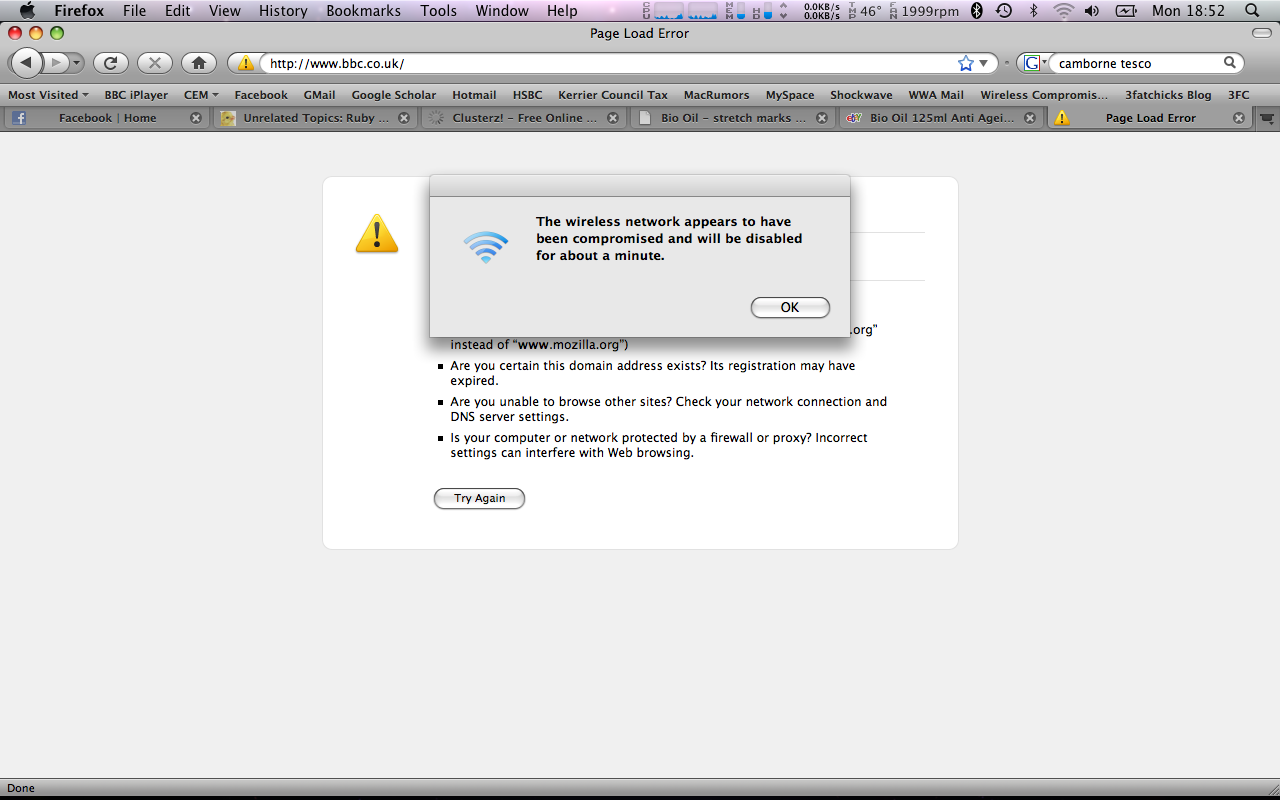Open the Bookmarks menu
This screenshot has height=800, width=1280.
click(363, 11)
